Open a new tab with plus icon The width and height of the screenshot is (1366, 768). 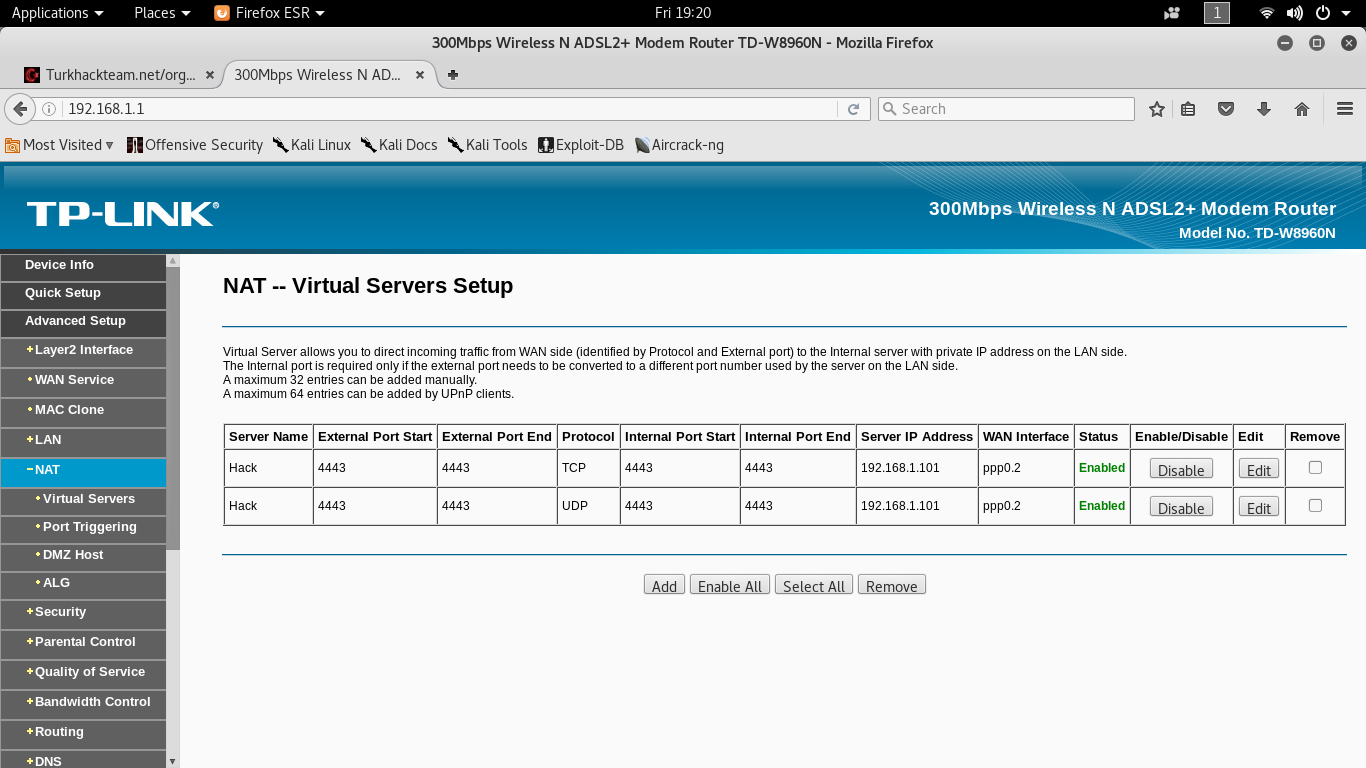point(453,75)
